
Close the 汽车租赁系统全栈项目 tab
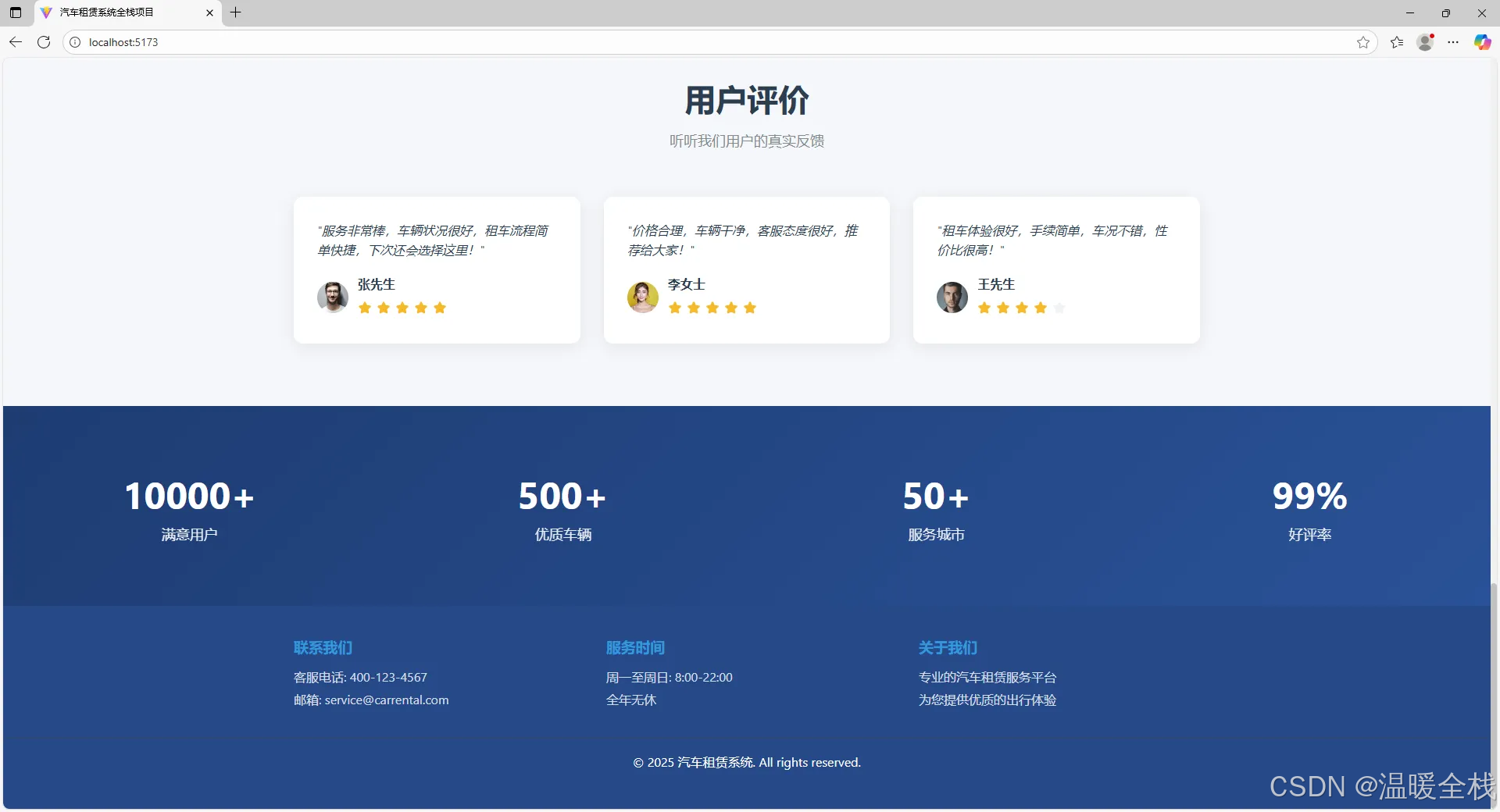pyautogui.click(x=209, y=12)
